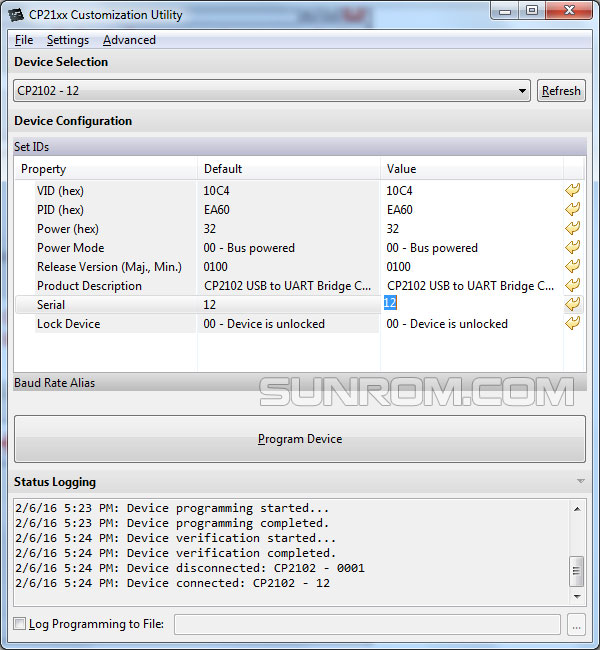
Task: Click the Value column header
Action: [x=471, y=169]
